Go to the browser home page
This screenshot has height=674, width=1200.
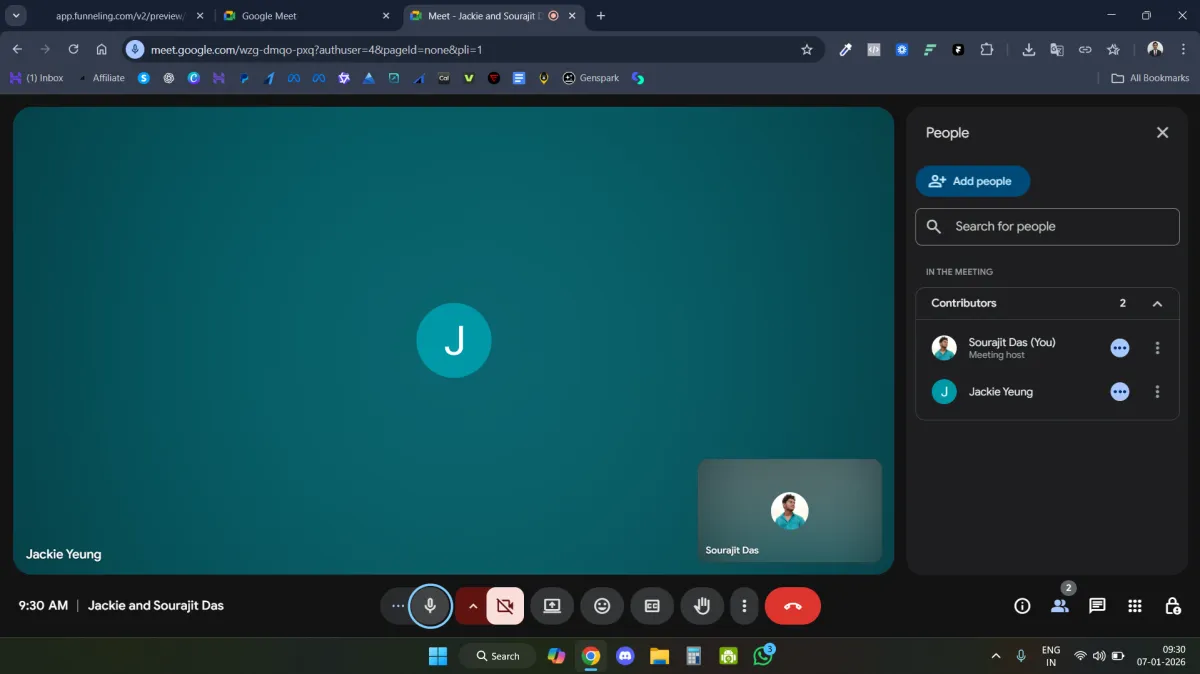(101, 49)
